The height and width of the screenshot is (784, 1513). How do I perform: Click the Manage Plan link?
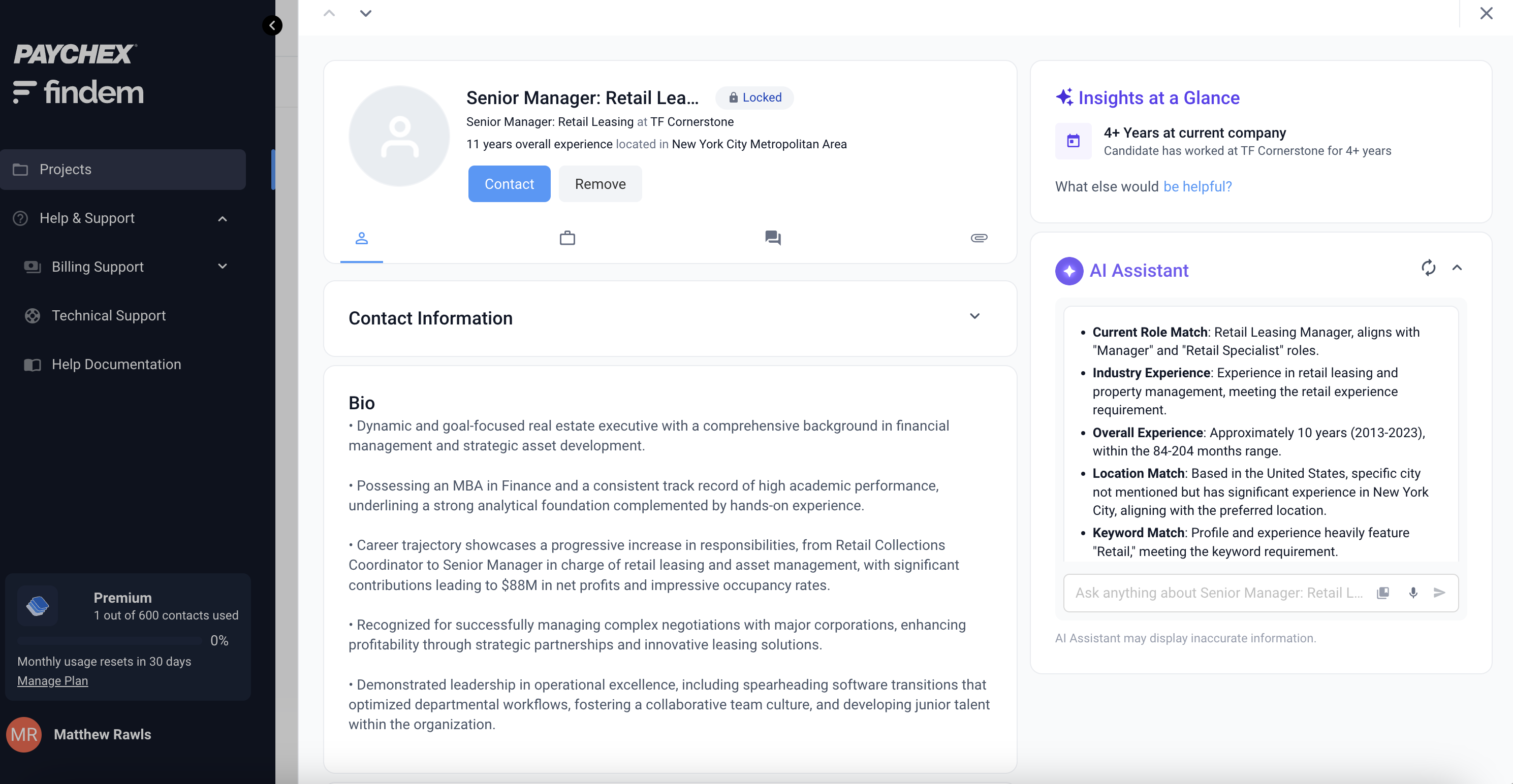52,681
